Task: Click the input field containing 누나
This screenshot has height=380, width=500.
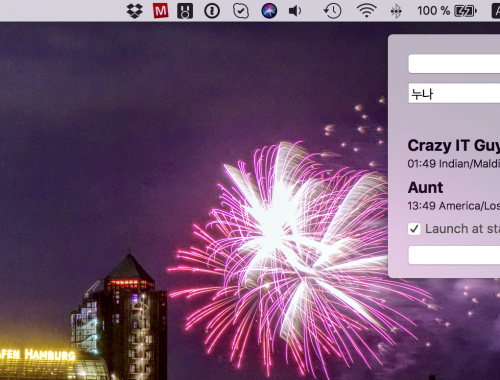Action: 454,94
